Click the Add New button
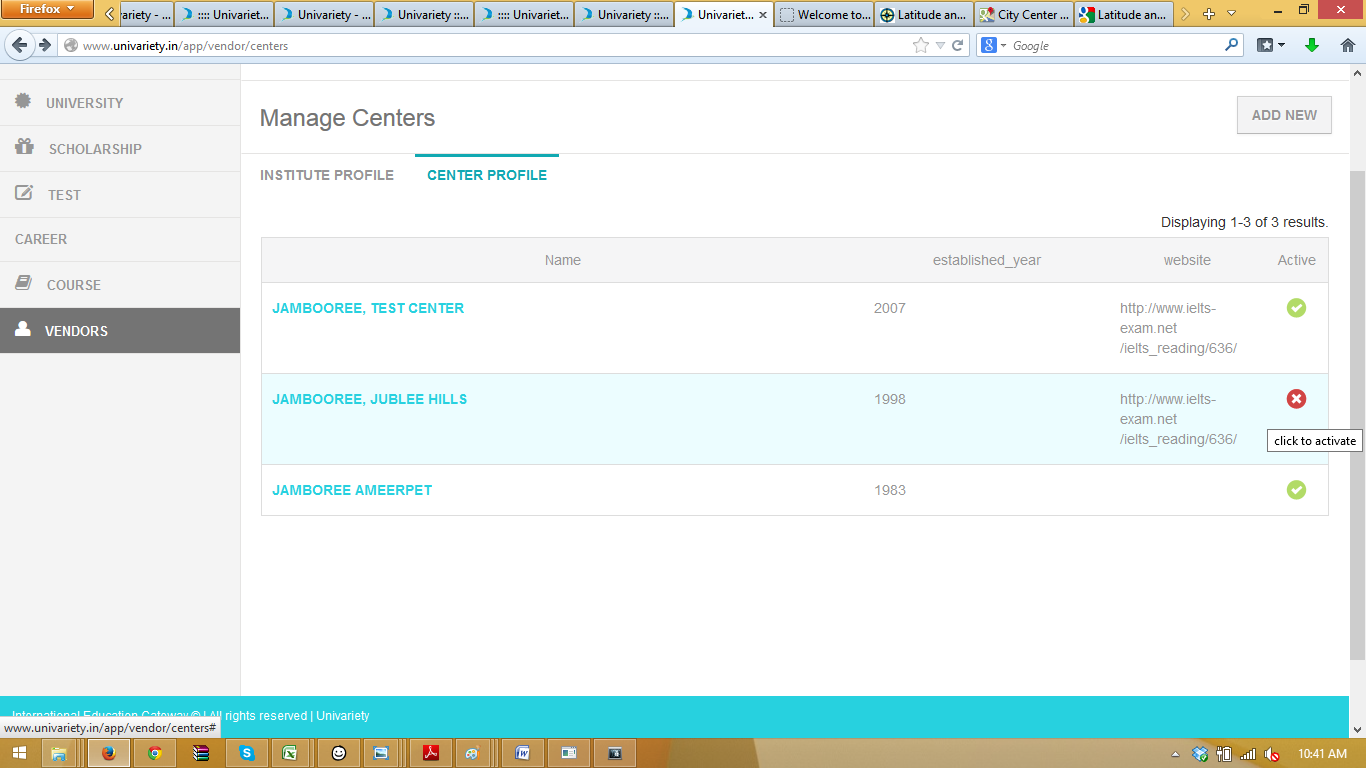Screen dimensions: 1366x768 [x=1284, y=115]
